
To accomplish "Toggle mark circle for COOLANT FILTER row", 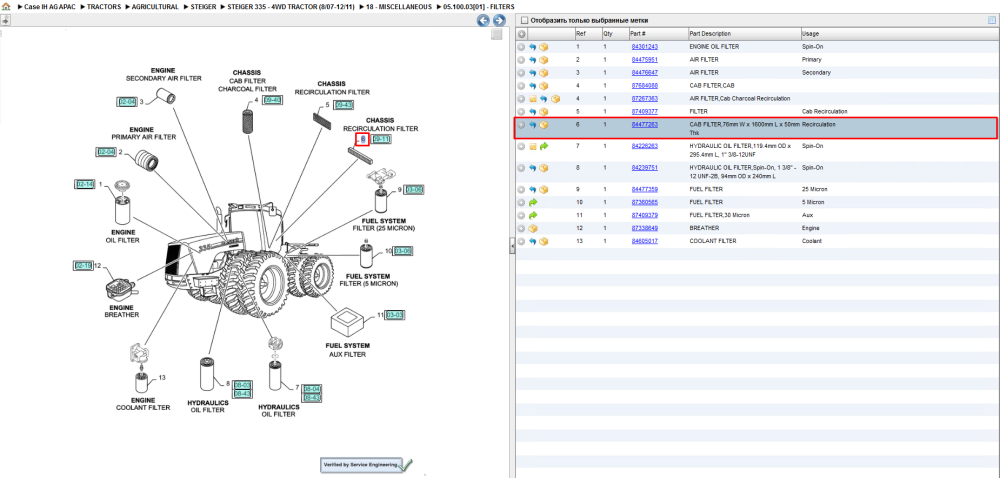I will tap(521, 241).
